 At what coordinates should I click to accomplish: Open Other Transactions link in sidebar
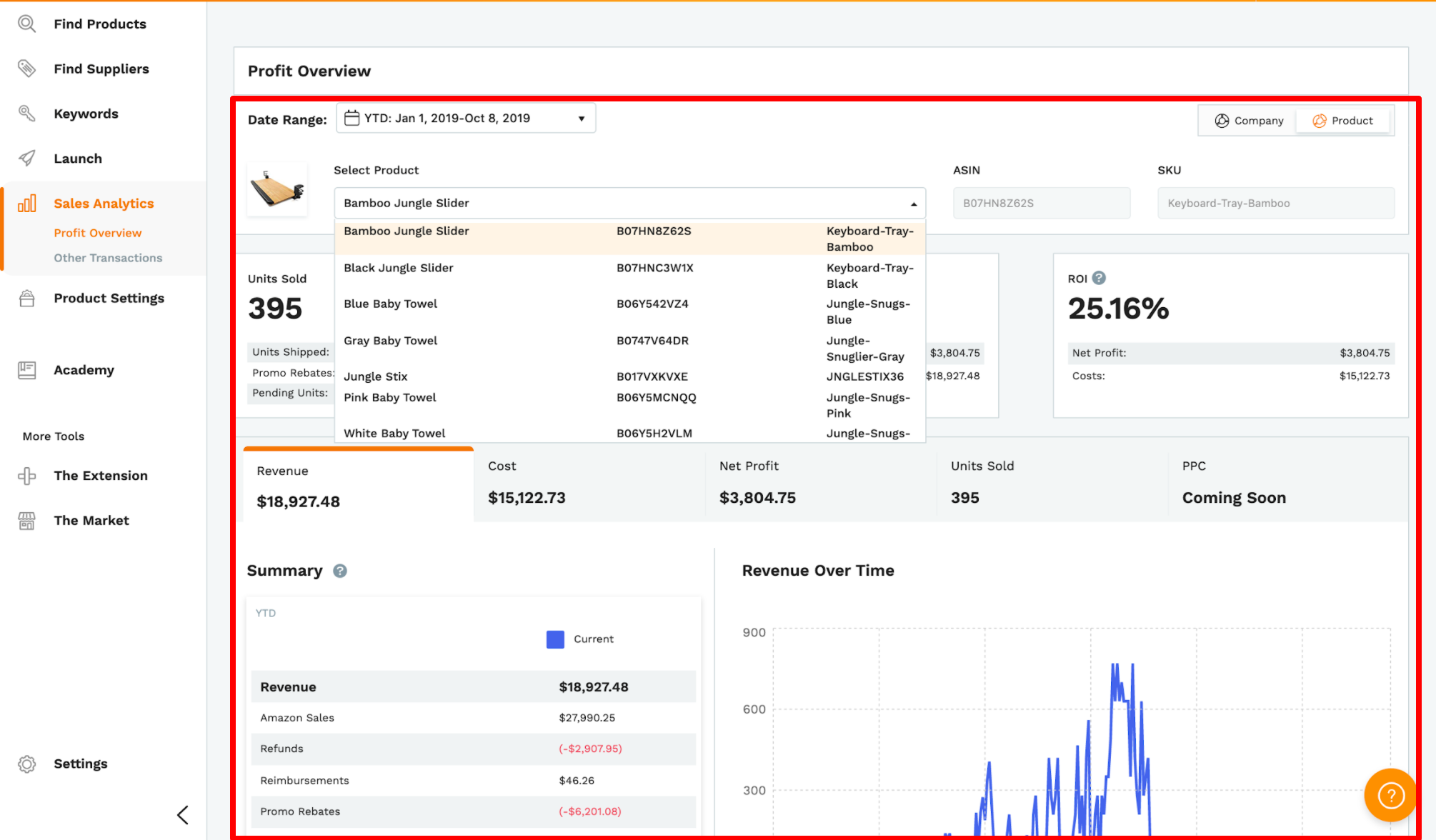tap(108, 258)
